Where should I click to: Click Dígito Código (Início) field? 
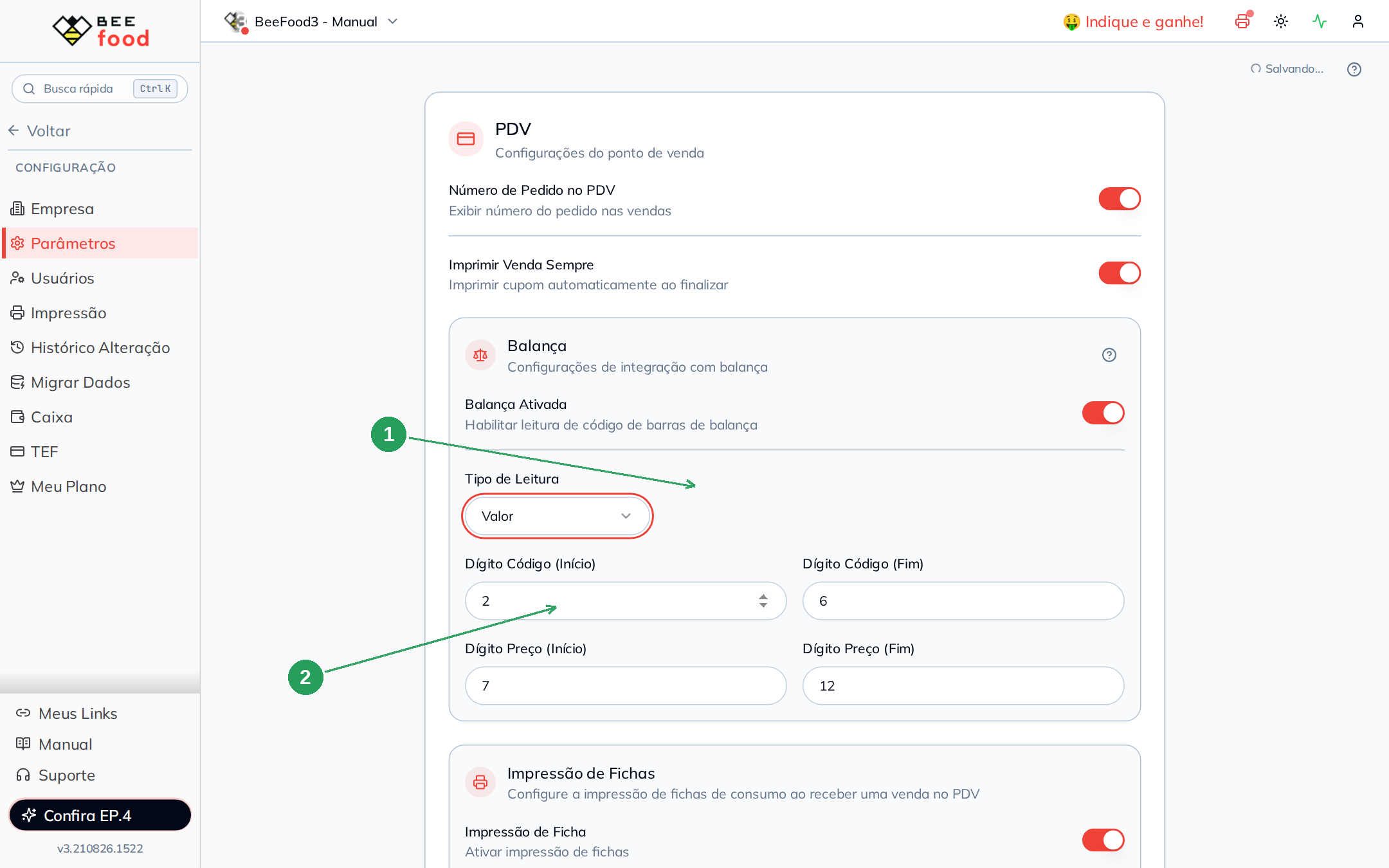click(x=626, y=601)
